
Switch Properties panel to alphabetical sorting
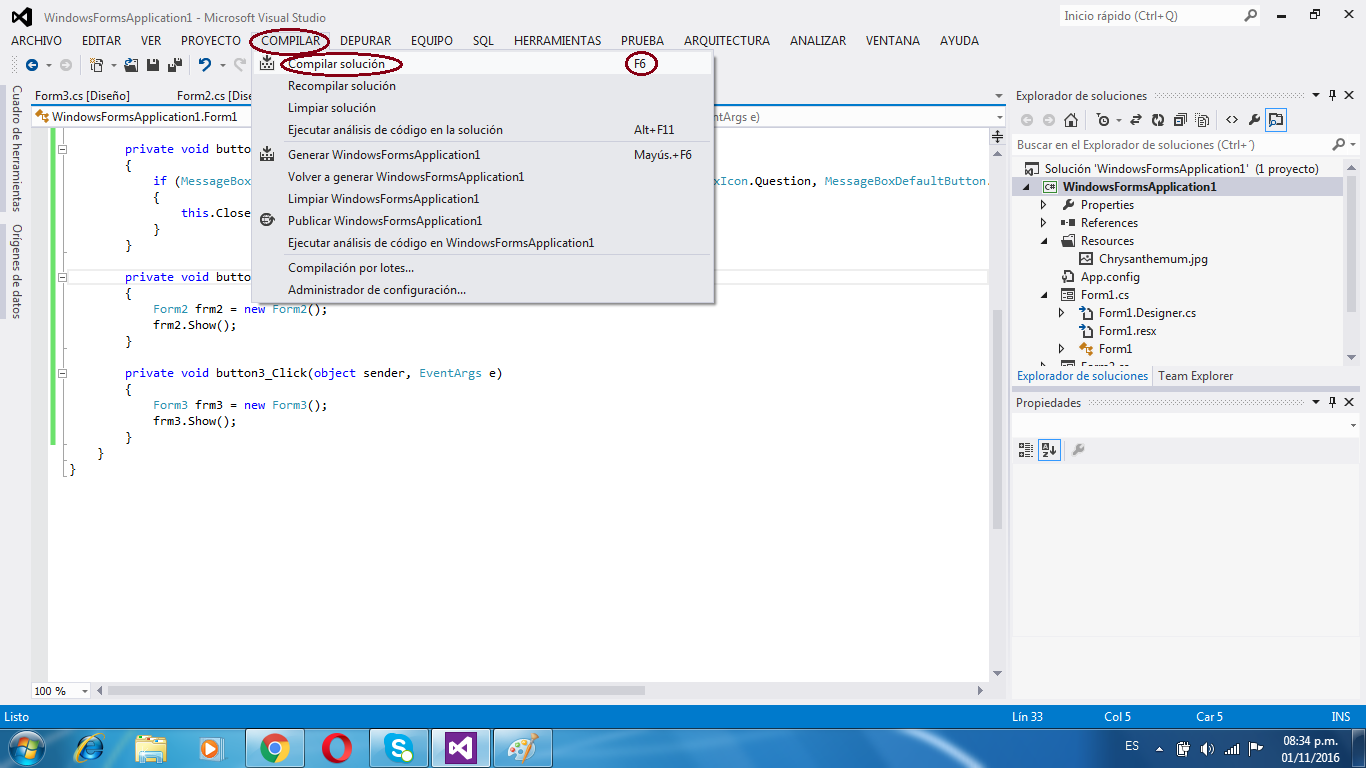(1048, 450)
